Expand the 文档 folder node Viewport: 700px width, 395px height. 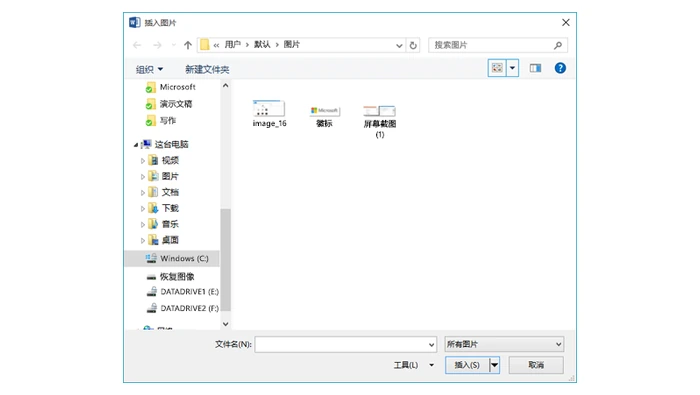(143, 193)
